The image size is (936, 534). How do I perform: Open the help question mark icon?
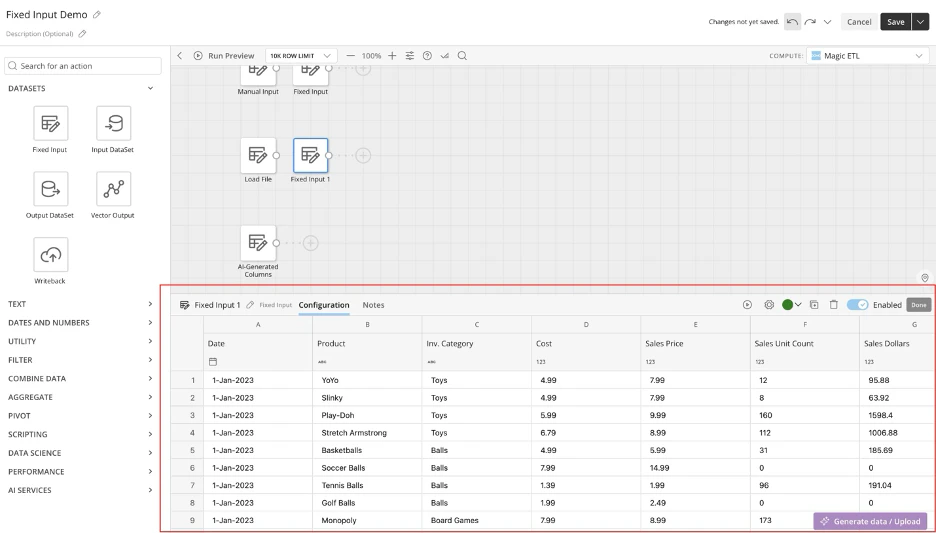427,55
